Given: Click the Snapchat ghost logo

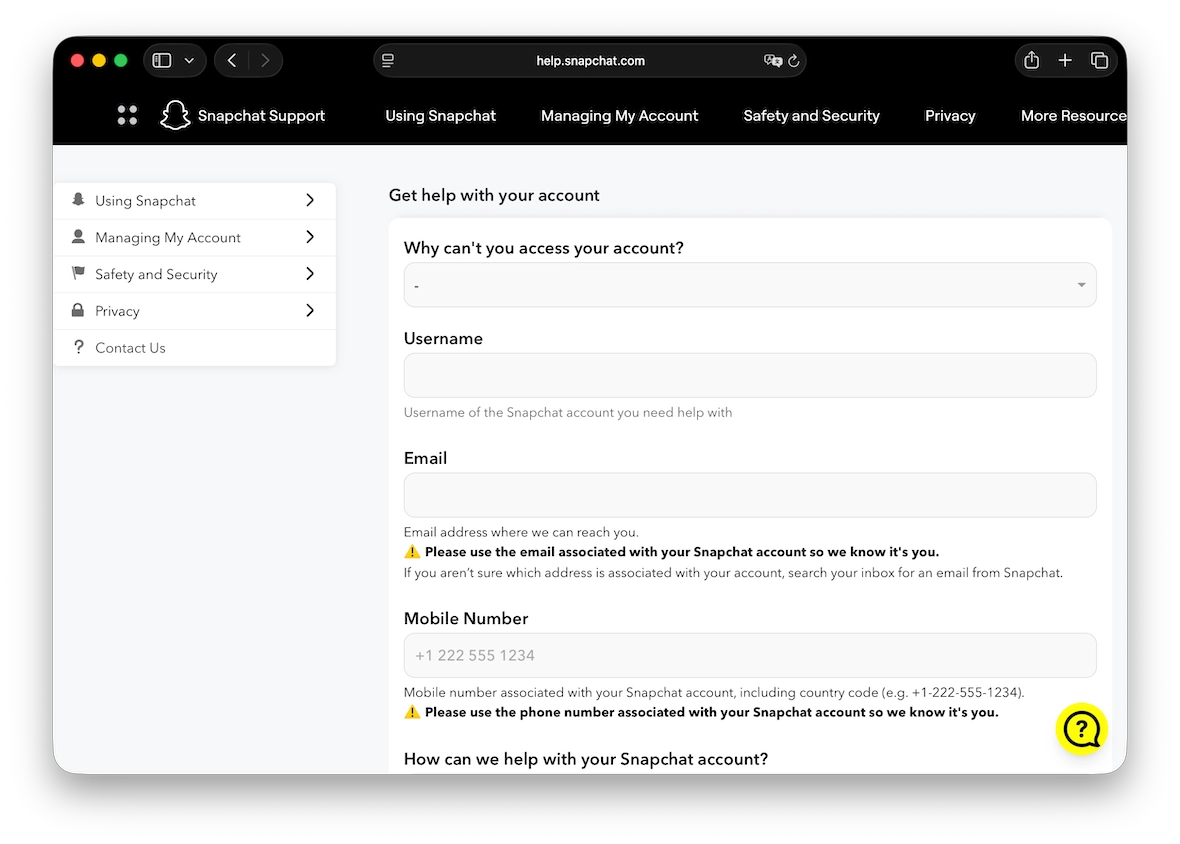Looking at the screenshot, I should point(175,115).
